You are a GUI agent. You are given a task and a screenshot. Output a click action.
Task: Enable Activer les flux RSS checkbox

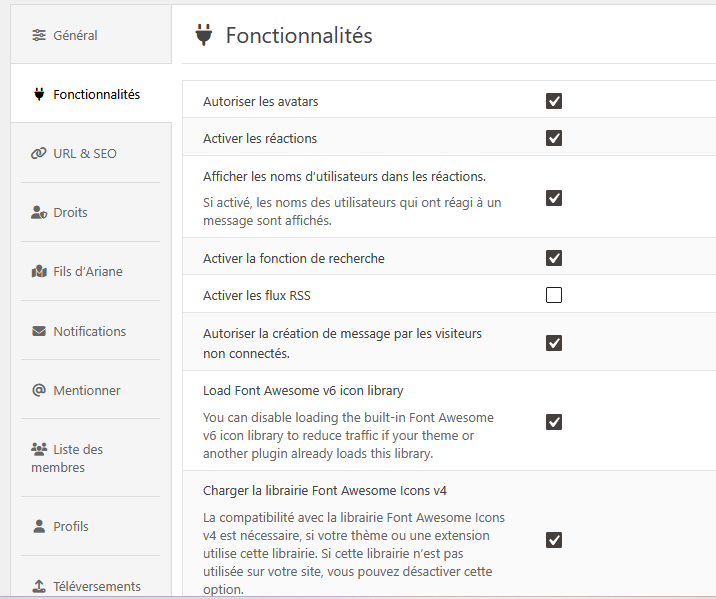click(554, 295)
